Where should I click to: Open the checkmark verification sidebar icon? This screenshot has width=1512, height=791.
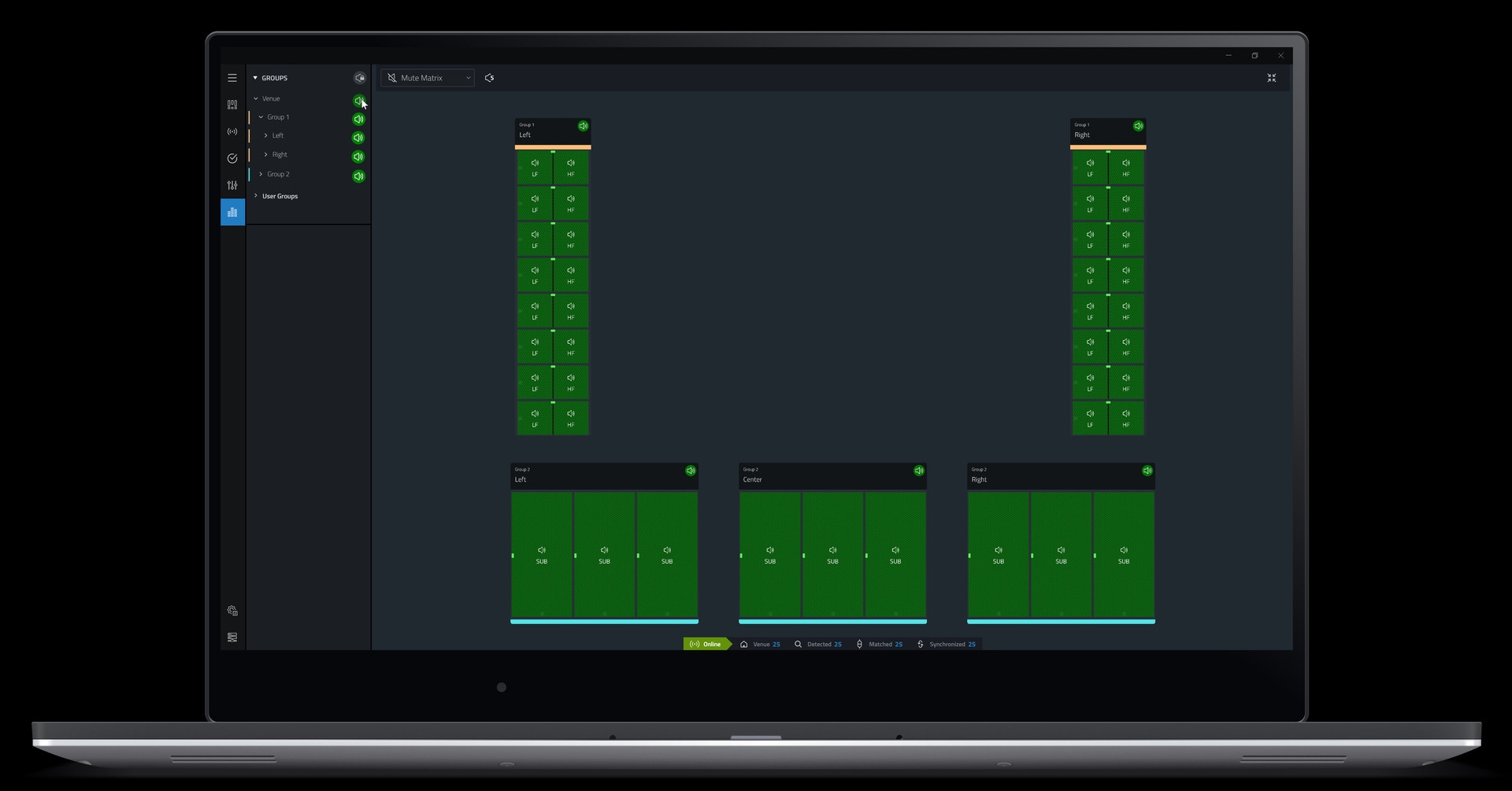coord(232,158)
